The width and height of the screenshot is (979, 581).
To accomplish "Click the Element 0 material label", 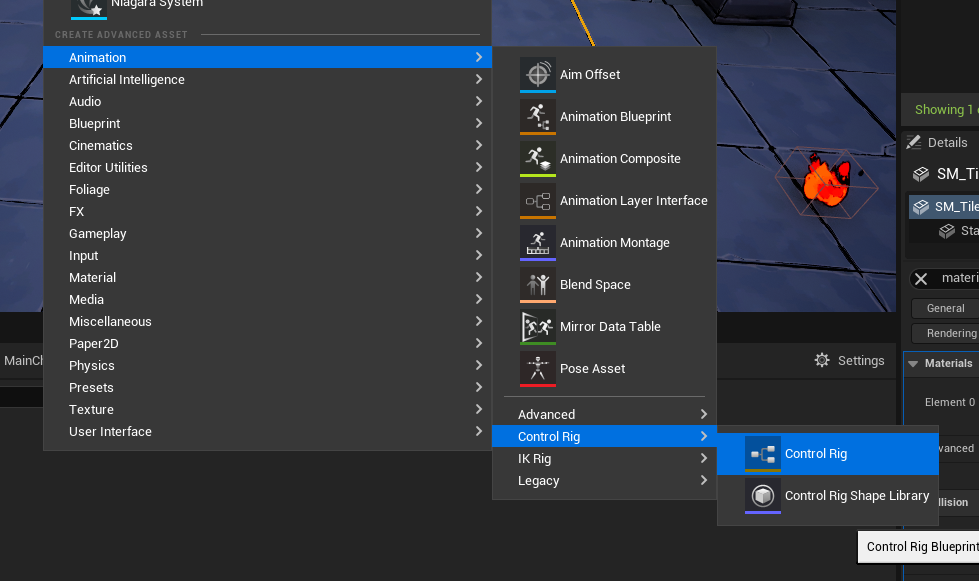I will tap(950, 403).
